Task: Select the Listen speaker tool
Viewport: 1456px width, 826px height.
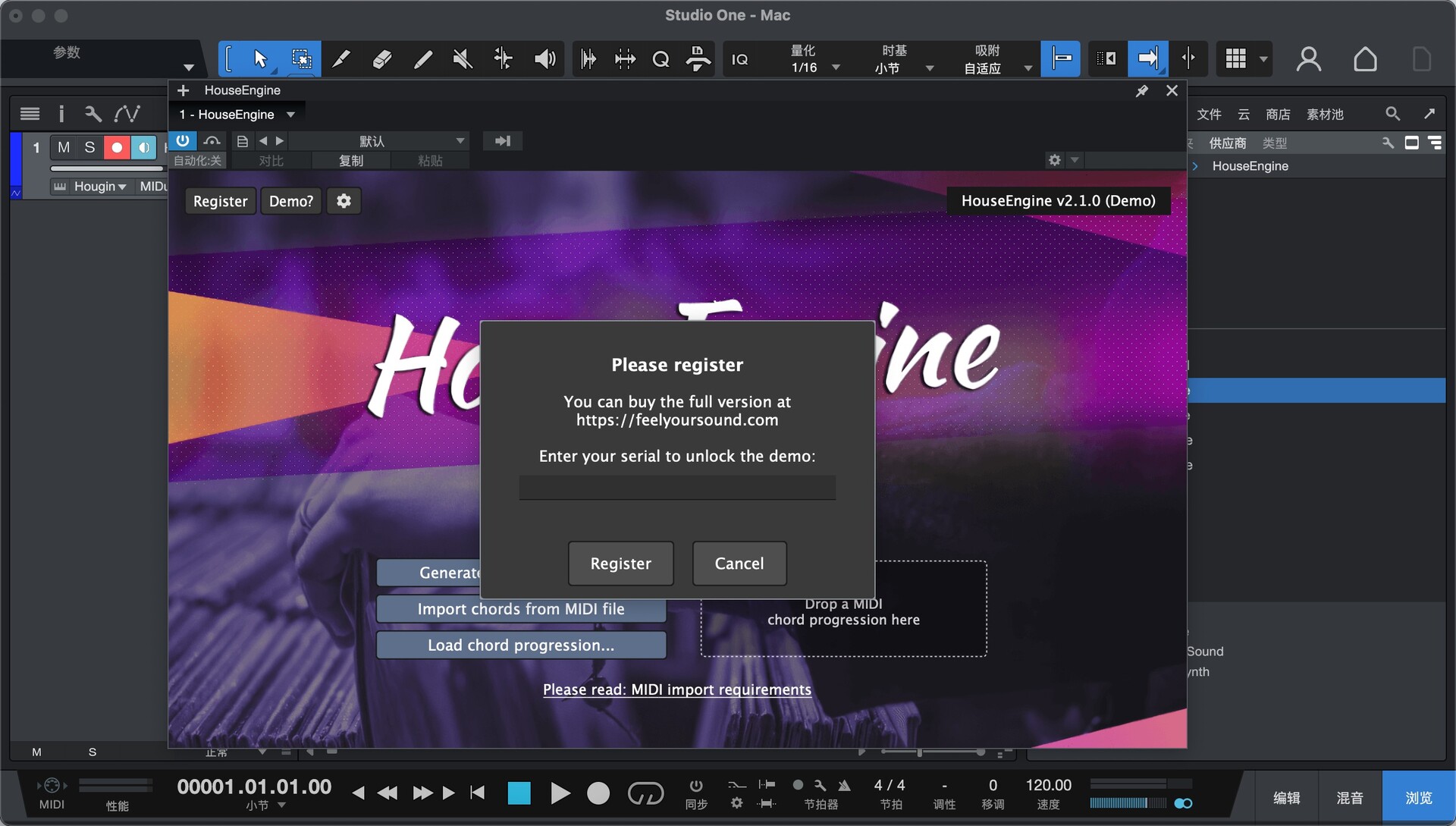Action: coord(544,58)
